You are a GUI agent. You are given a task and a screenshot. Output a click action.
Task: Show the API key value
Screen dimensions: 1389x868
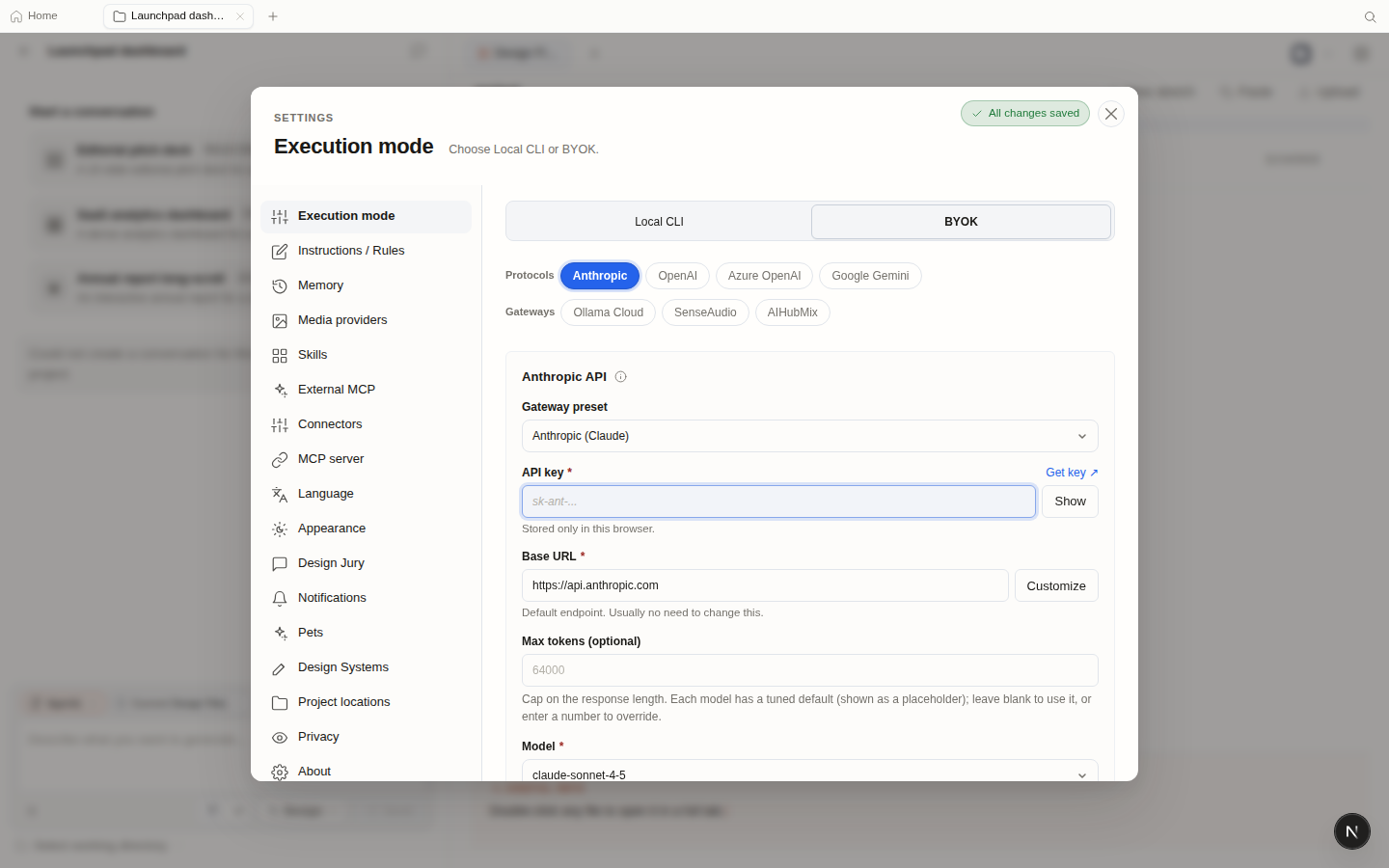tap(1070, 502)
